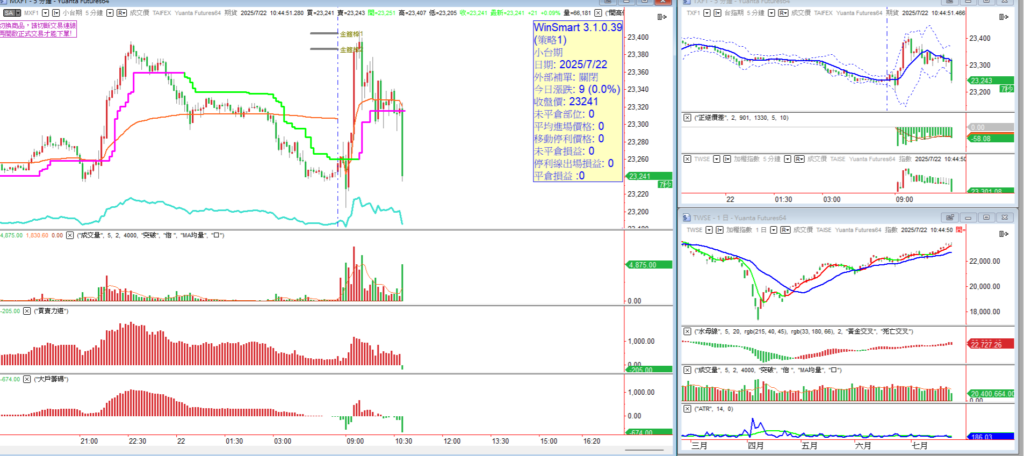Close the TWSE 1日 chart window
This screenshot has width=1024, height=456.
click(1005, 218)
